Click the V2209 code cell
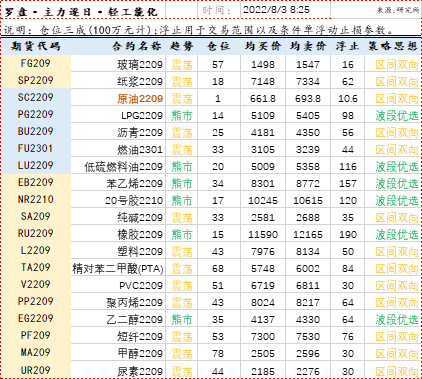The height and width of the screenshot is (379, 422). (36, 284)
